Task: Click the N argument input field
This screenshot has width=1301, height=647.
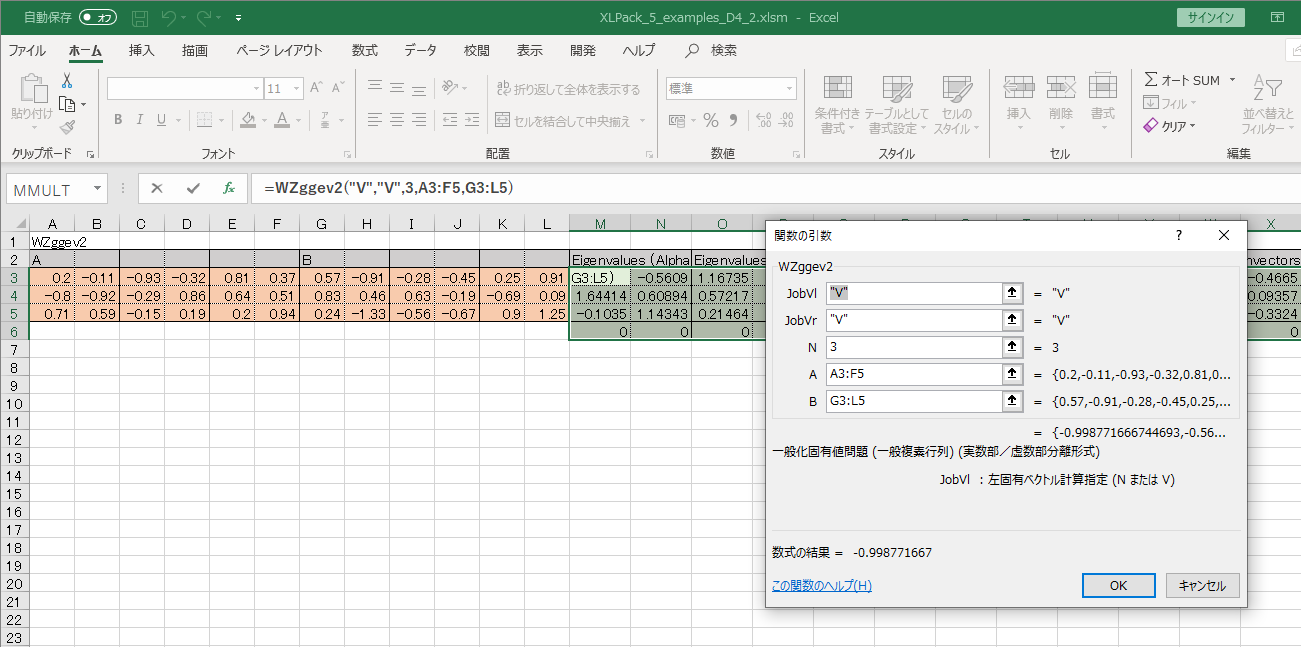Action: 914,348
